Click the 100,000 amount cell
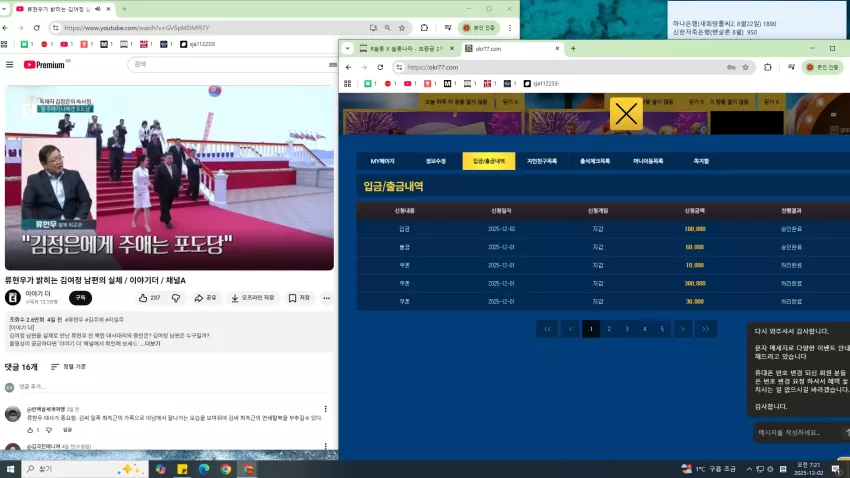The image size is (850, 478). pos(694,229)
